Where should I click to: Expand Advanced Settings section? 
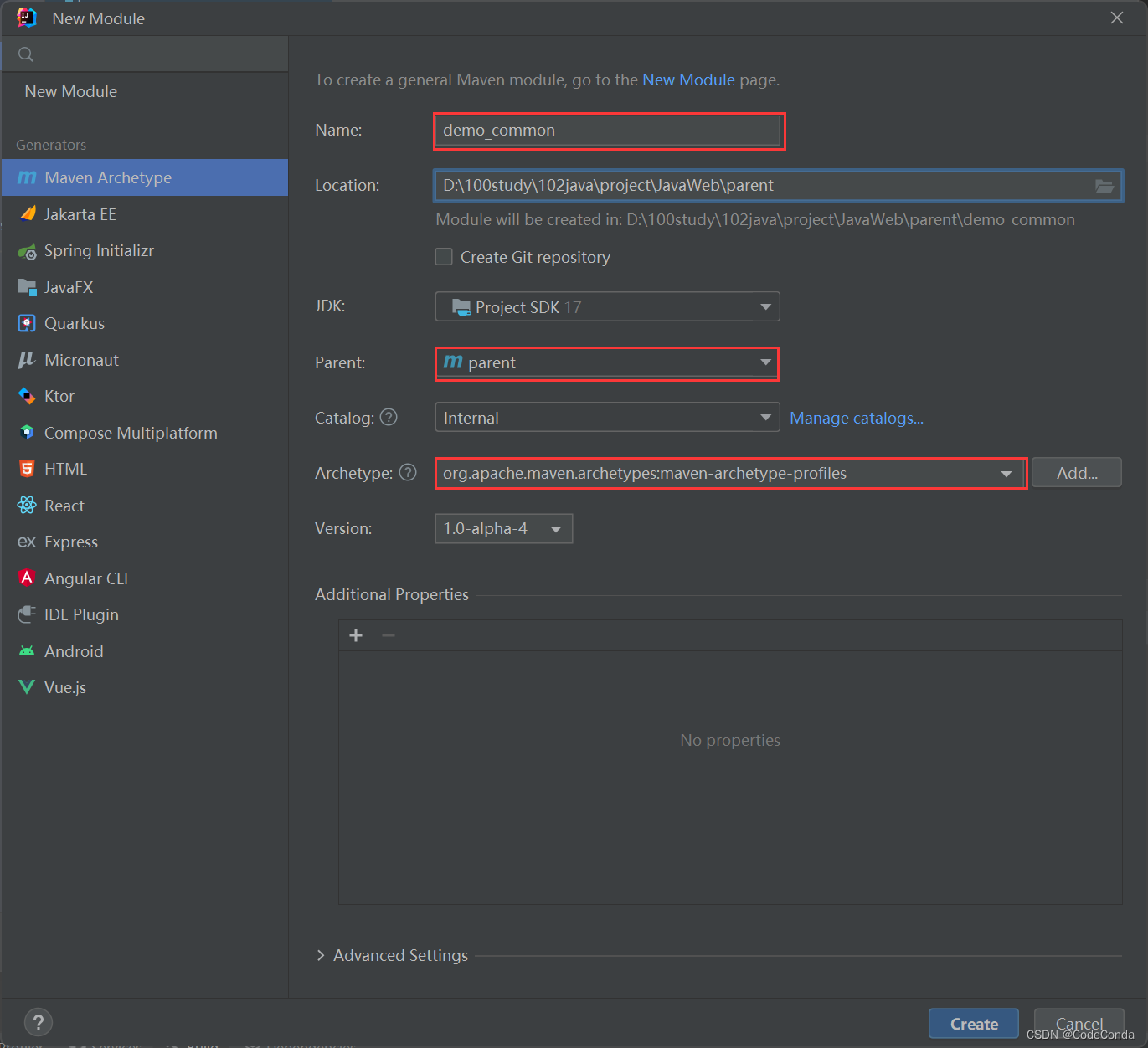coord(321,955)
